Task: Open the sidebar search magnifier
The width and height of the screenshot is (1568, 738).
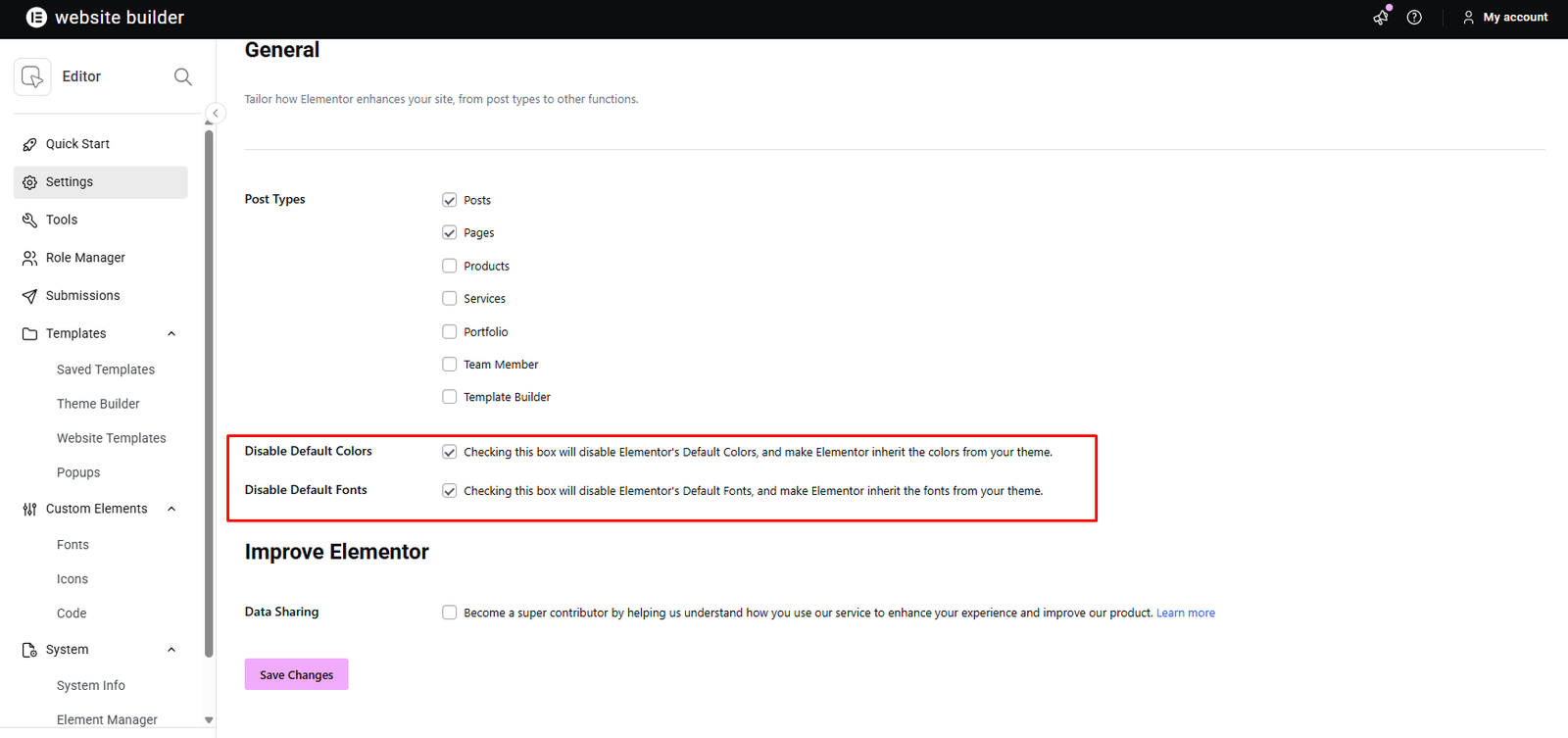Action: [x=182, y=76]
